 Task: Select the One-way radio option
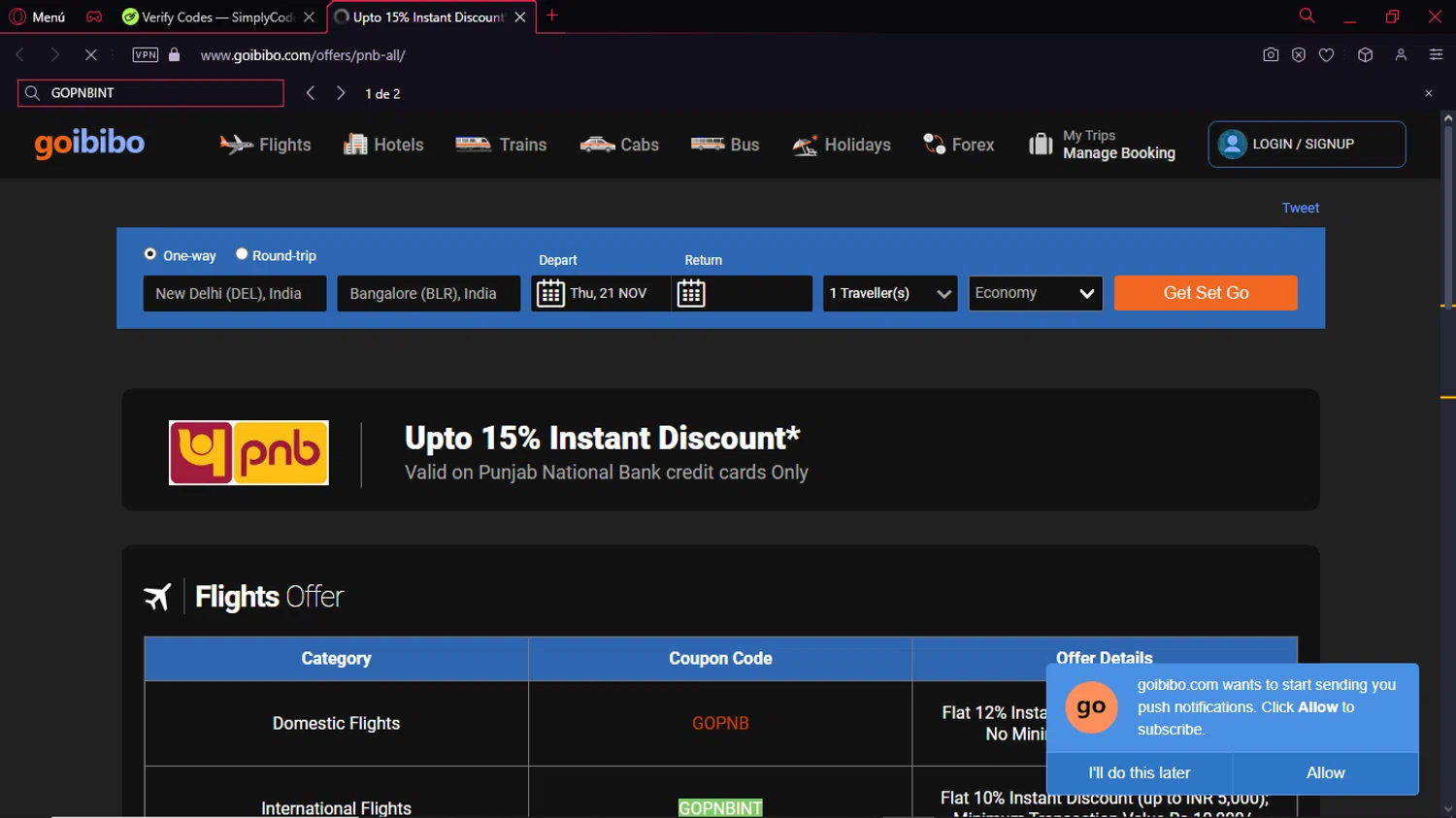click(x=150, y=254)
